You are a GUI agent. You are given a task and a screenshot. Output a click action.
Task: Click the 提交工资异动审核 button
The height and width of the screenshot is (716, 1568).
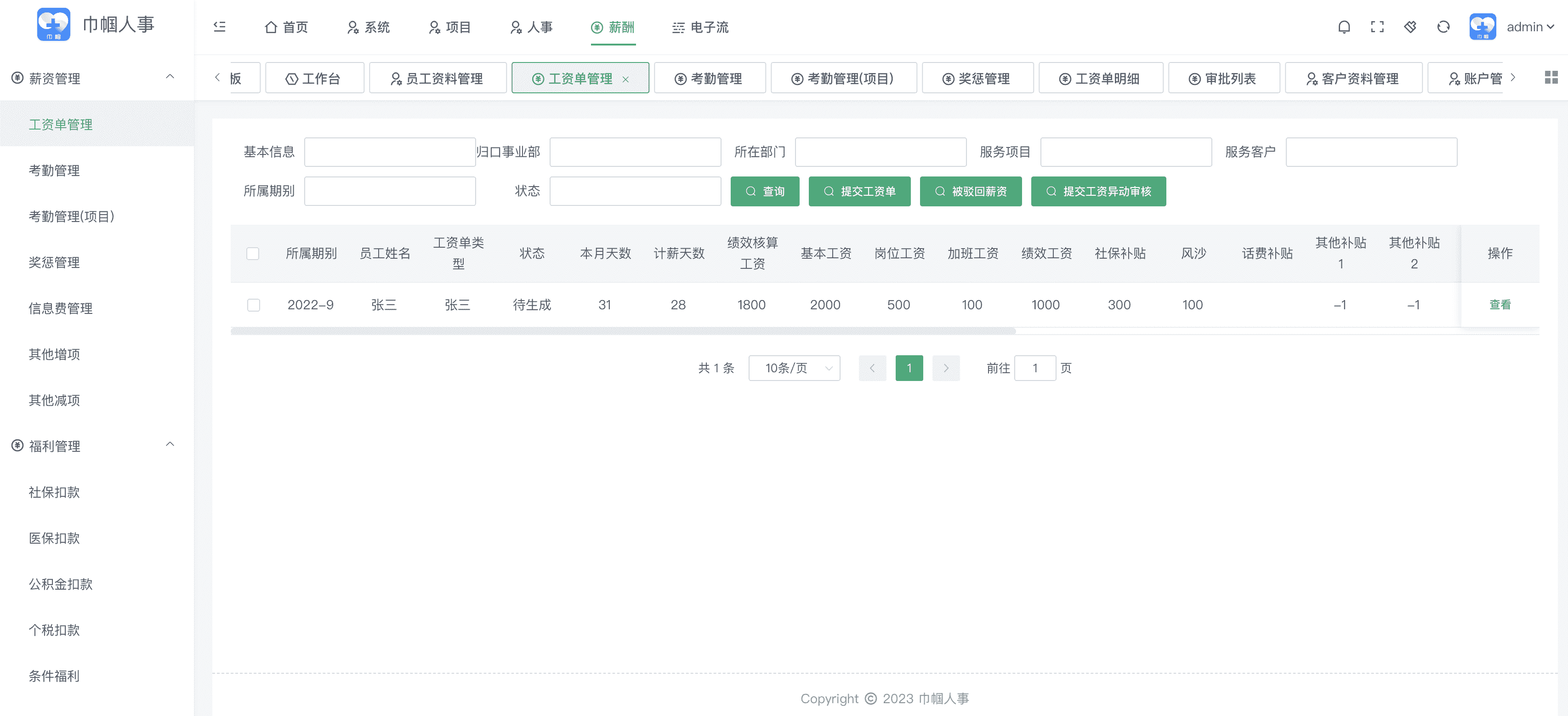tap(1099, 191)
